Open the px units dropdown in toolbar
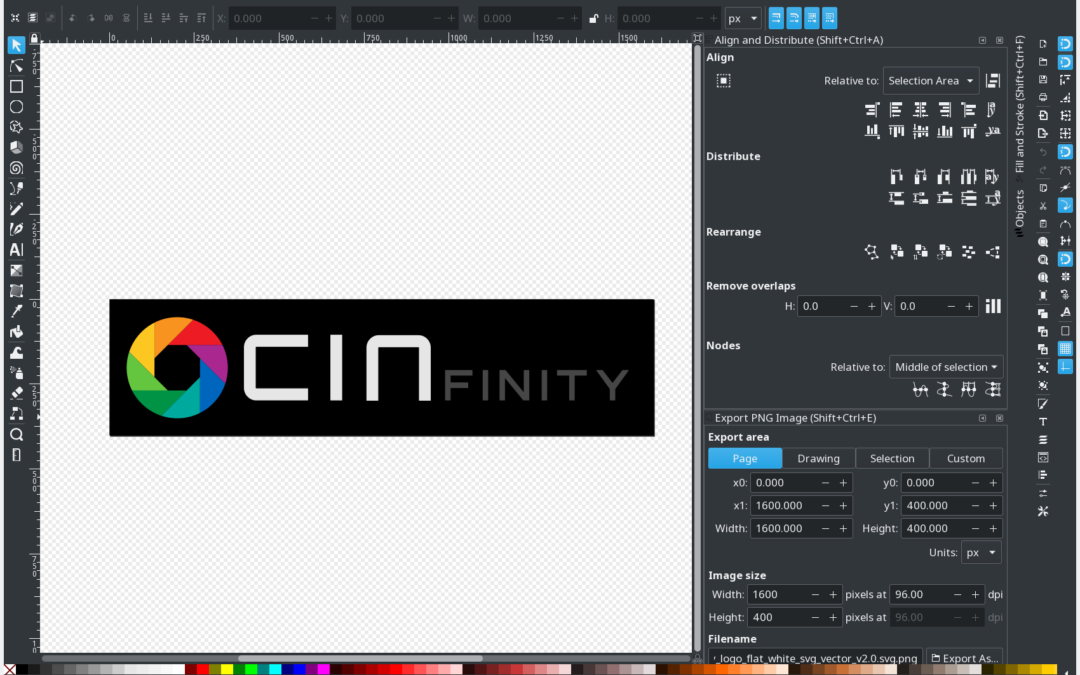The image size is (1080, 675). coord(743,18)
